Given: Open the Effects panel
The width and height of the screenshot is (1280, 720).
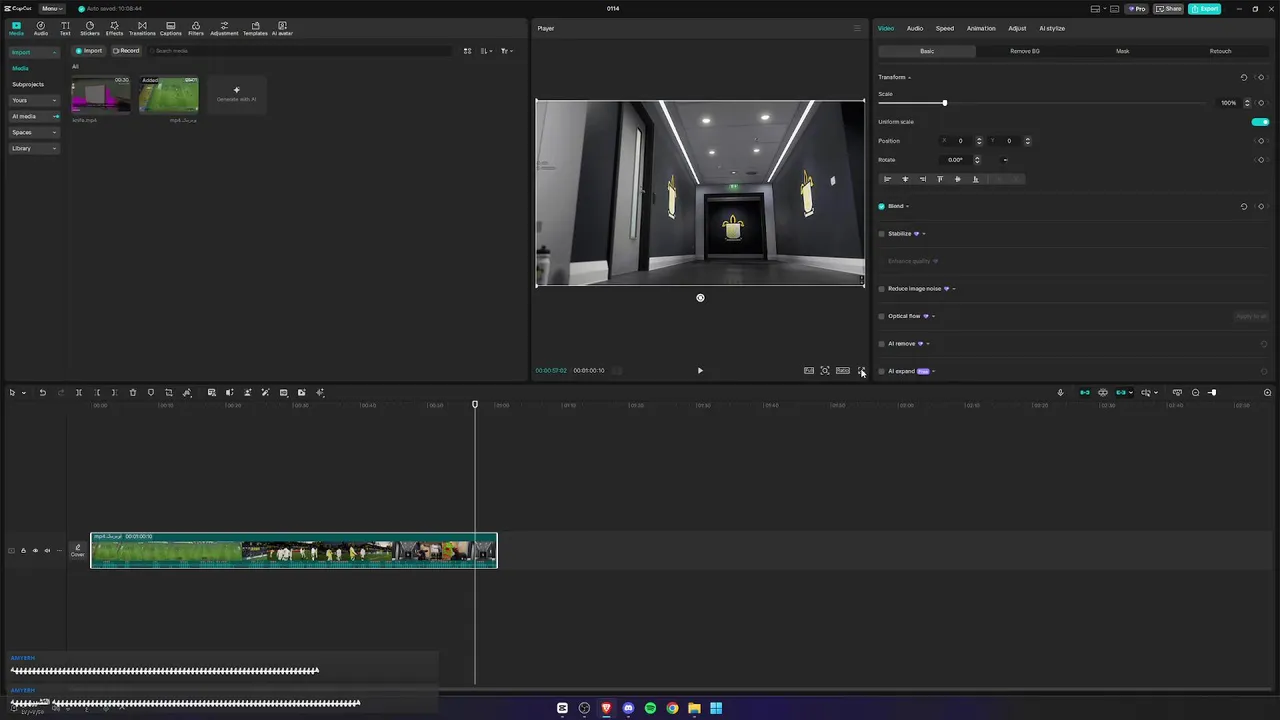Looking at the screenshot, I should click(114, 28).
